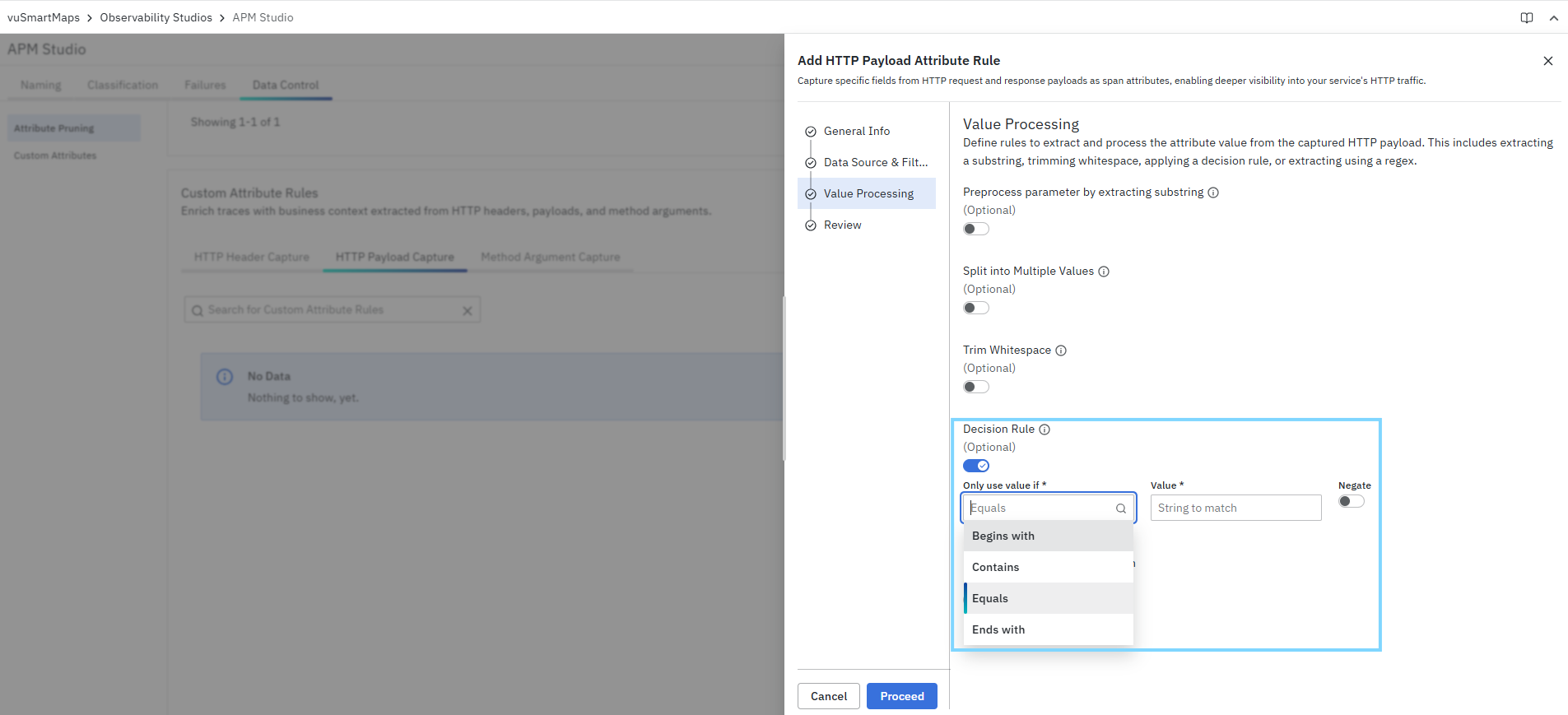Image resolution: width=1568 pixels, height=715 pixels.
Task: Choose Begins with option
Action: click(x=1049, y=536)
